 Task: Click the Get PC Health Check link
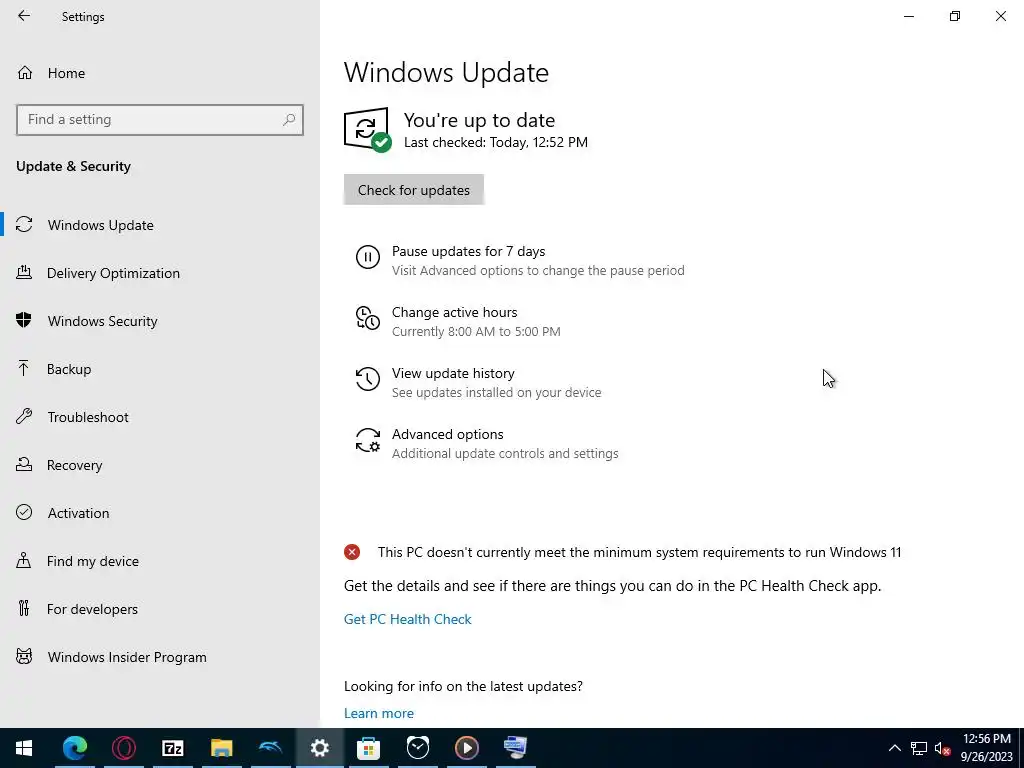click(408, 619)
